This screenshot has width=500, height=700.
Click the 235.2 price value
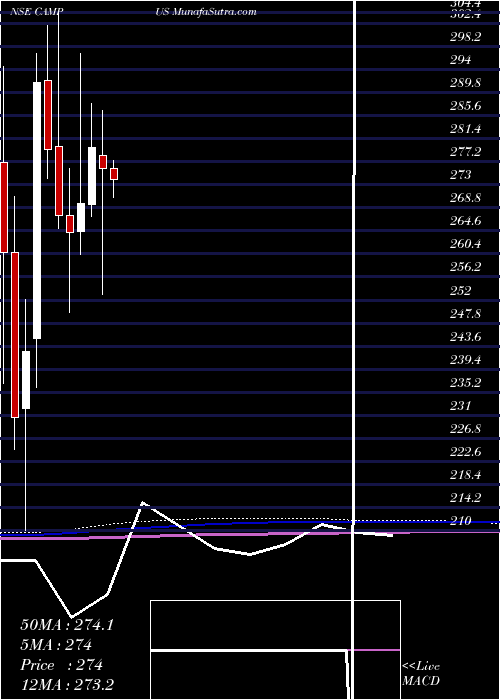tap(465, 383)
